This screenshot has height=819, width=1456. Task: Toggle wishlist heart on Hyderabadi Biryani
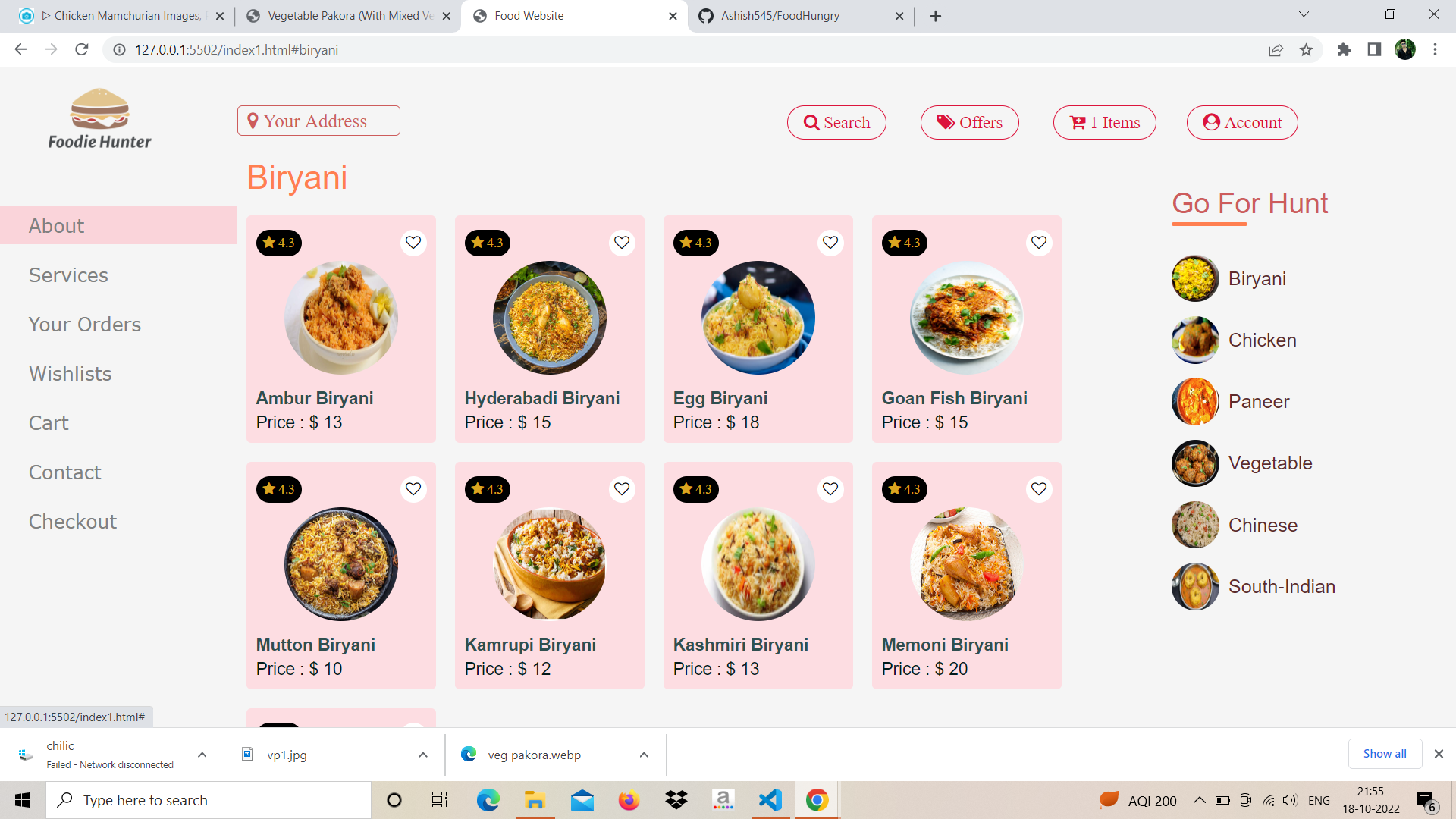coord(622,243)
